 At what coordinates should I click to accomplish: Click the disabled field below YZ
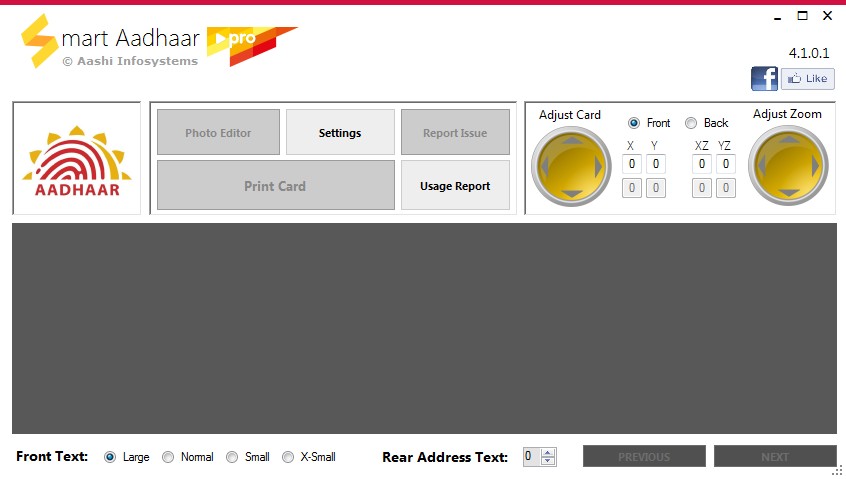tap(726, 188)
